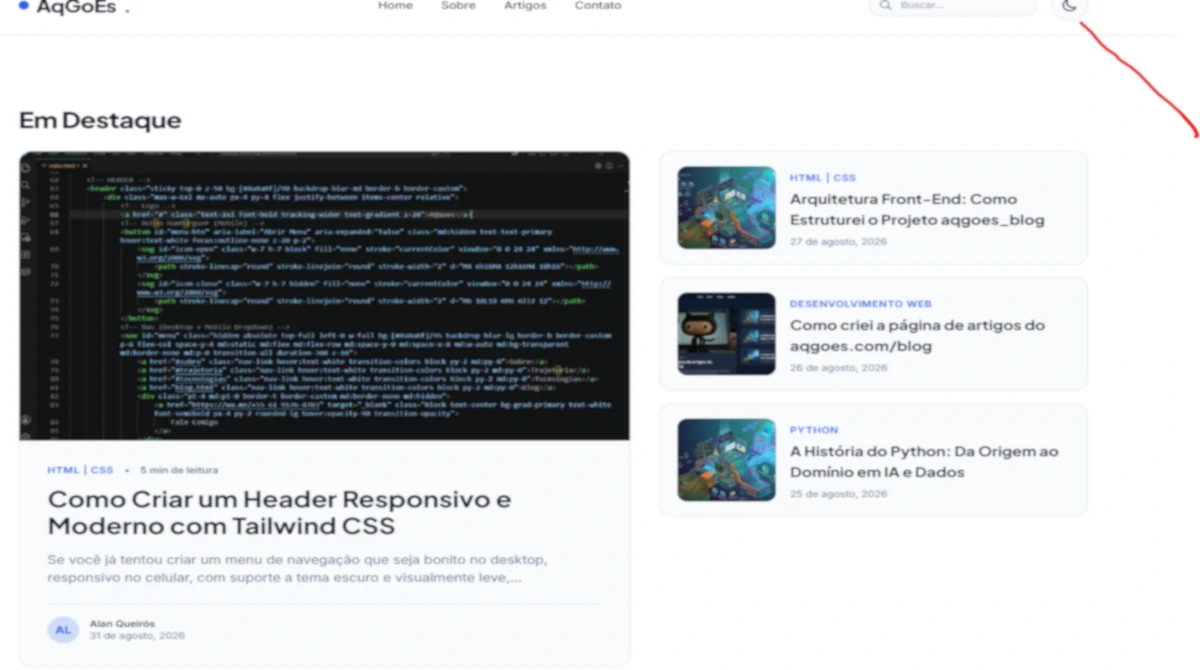Click the DESENVOLVIMENTO WEB category tag

point(861,304)
